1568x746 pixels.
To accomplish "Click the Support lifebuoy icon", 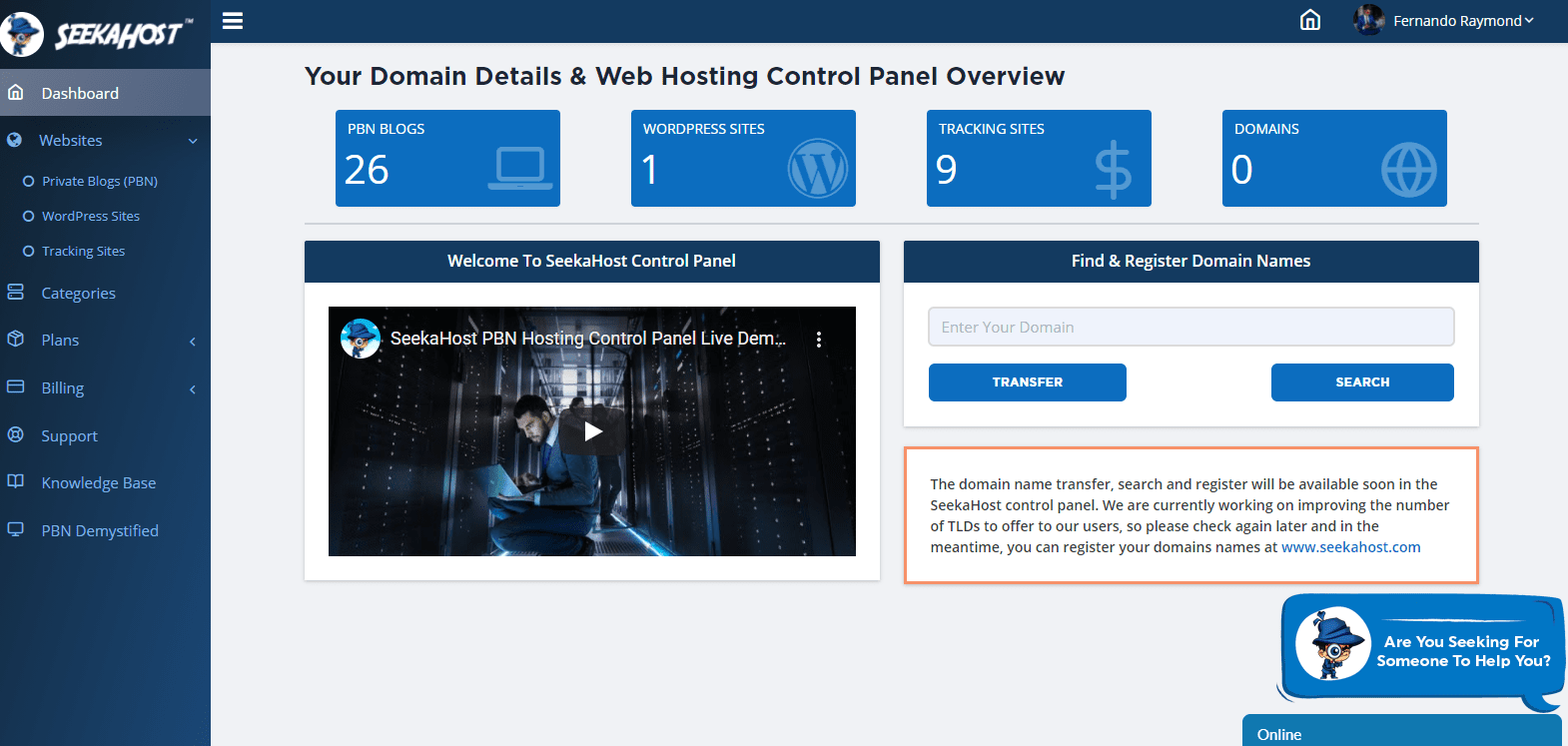I will (x=16, y=434).
